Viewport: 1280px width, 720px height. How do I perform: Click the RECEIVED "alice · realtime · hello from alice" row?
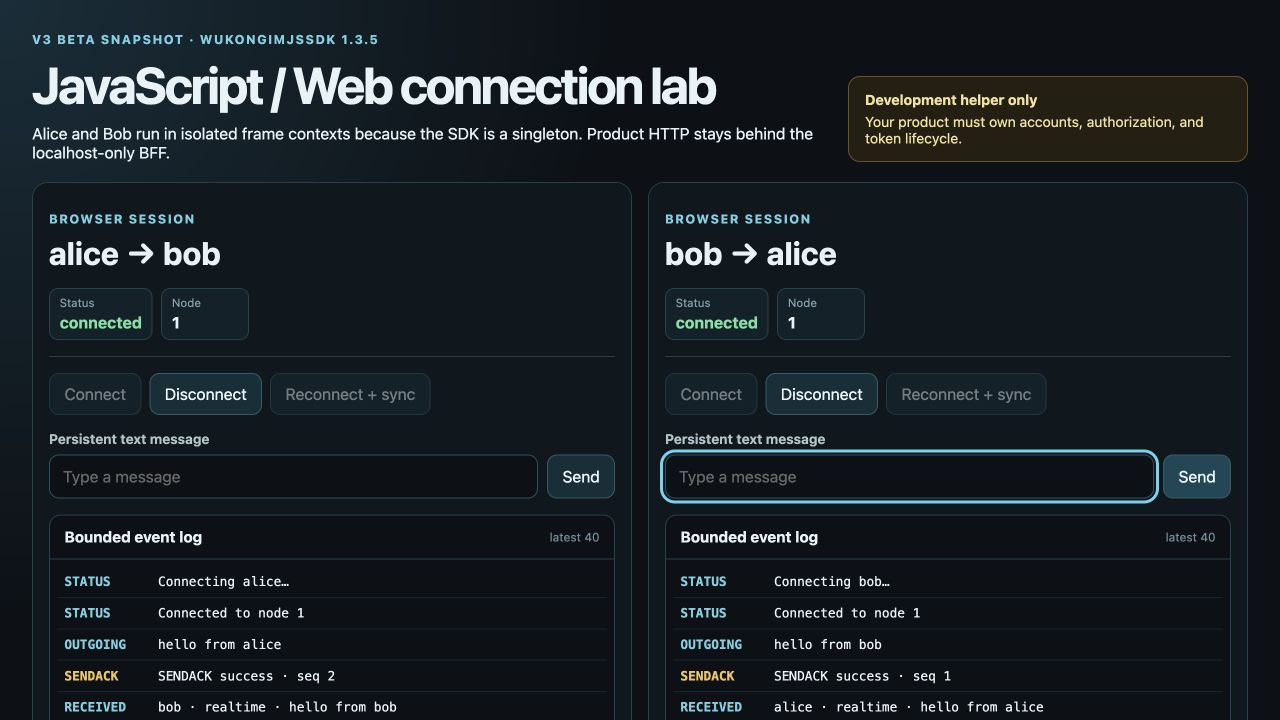pos(948,707)
